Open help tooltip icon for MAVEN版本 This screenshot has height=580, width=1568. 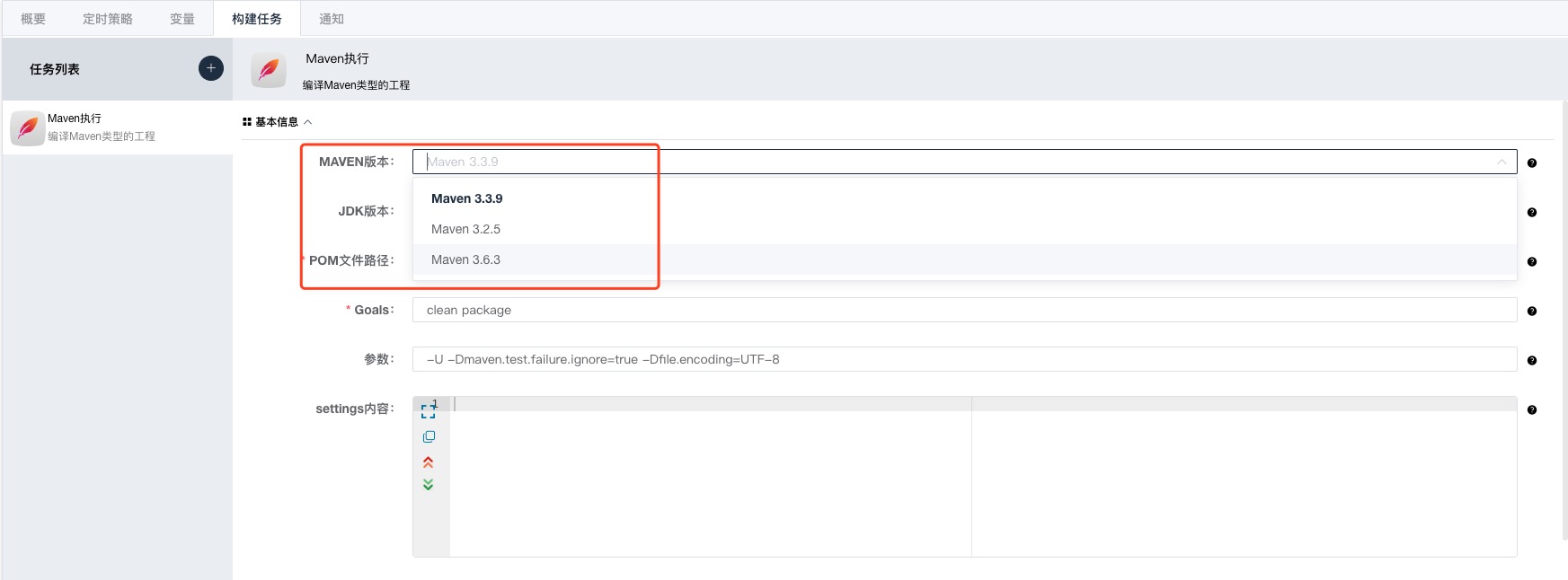[x=1532, y=163]
